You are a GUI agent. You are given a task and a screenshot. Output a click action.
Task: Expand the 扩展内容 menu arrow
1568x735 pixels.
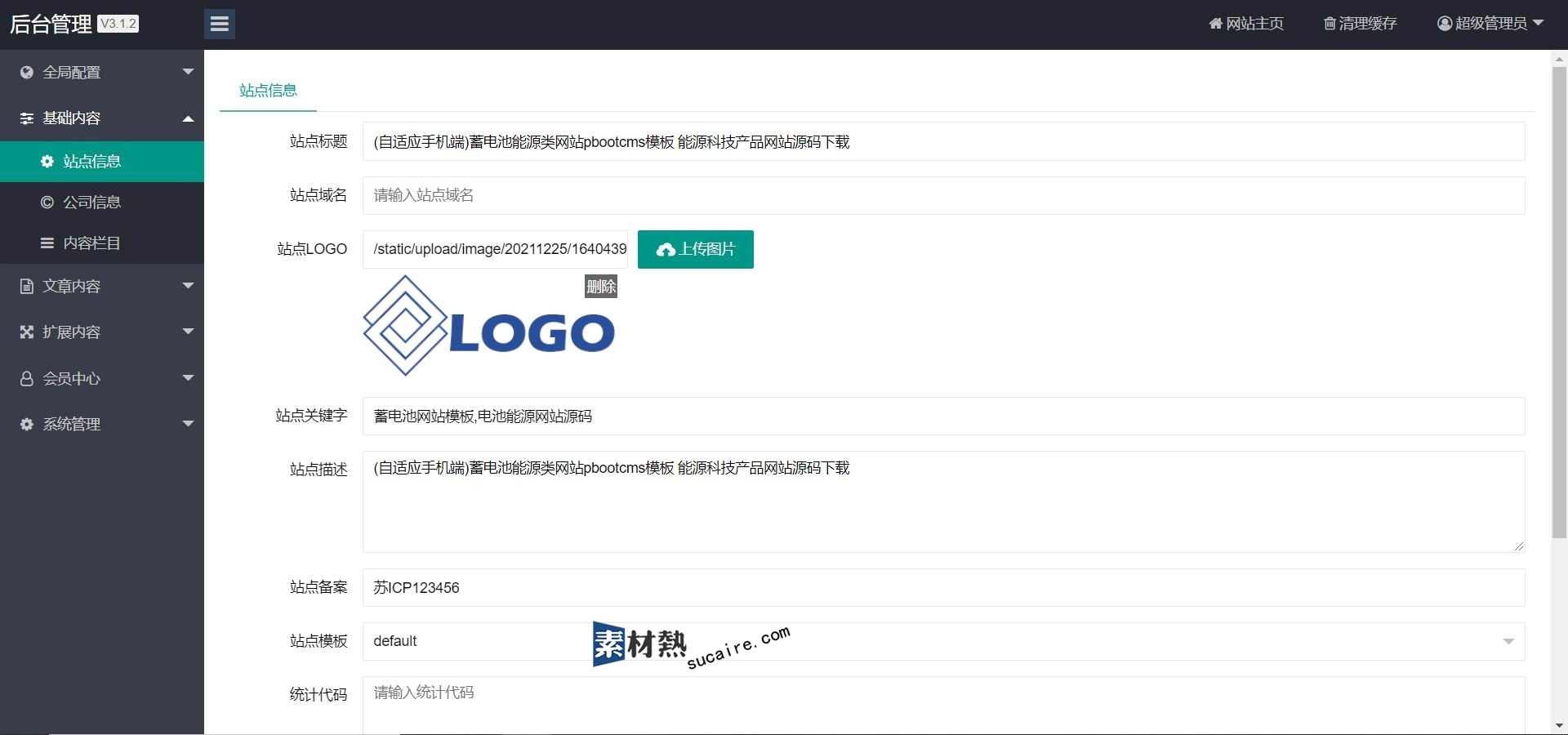[x=189, y=332]
